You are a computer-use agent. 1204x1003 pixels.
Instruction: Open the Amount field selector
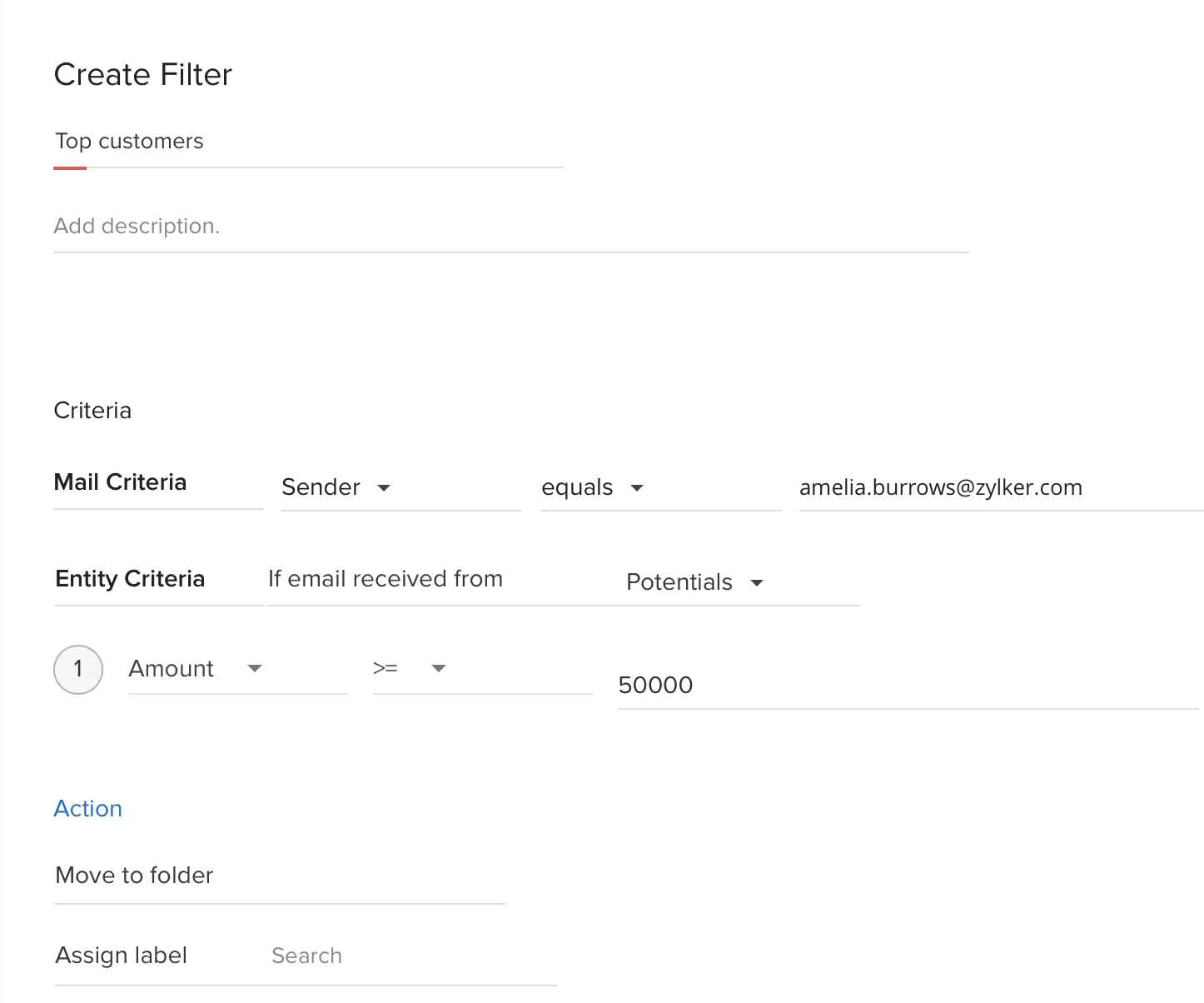172,669
